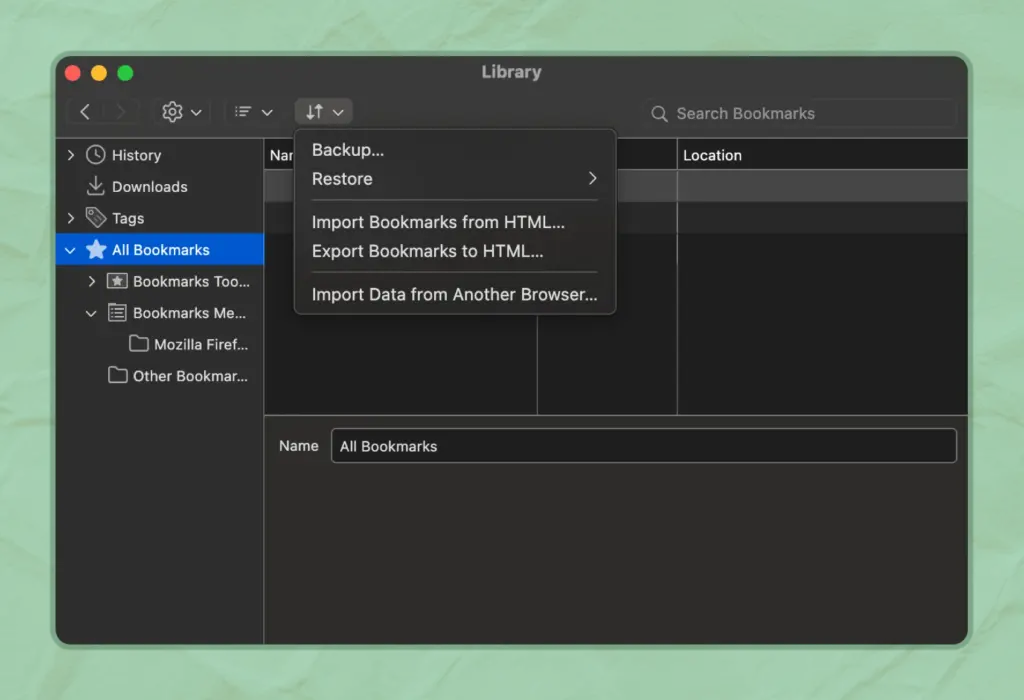
Task: Click the Mozilla Firefox folder icon
Action: click(138, 343)
